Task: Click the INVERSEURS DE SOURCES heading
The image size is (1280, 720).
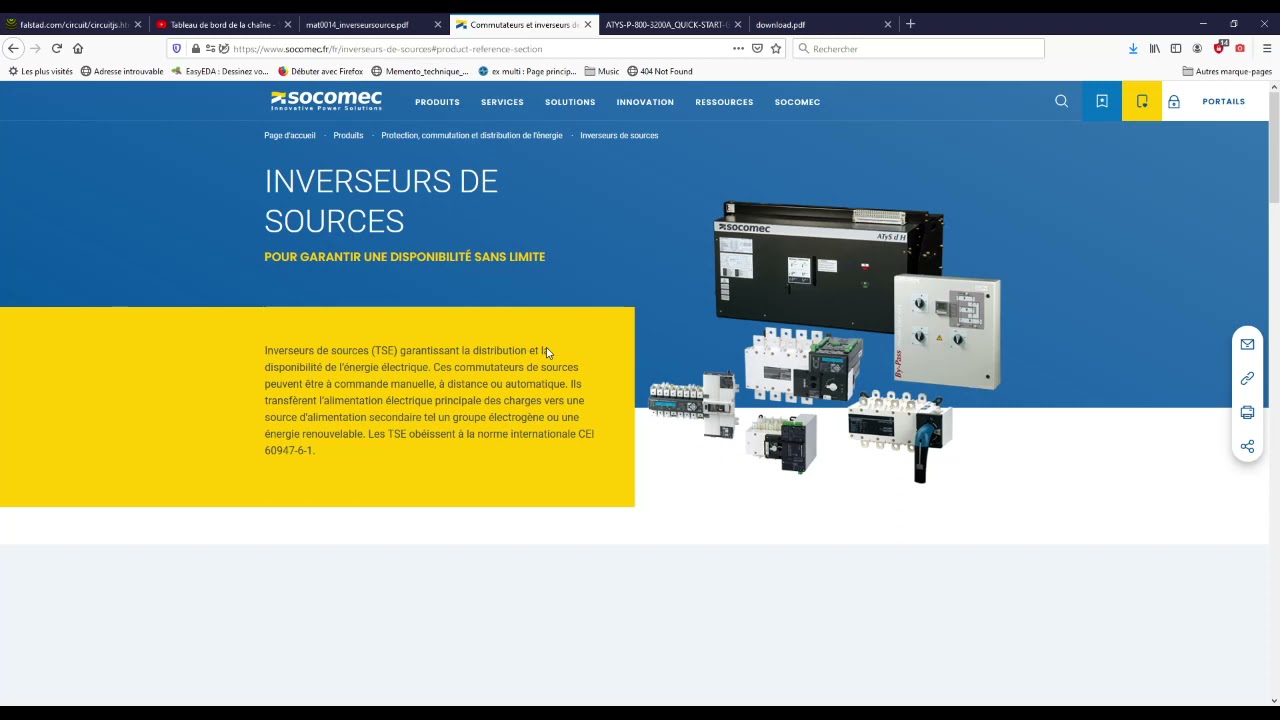Action: click(x=381, y=201)
